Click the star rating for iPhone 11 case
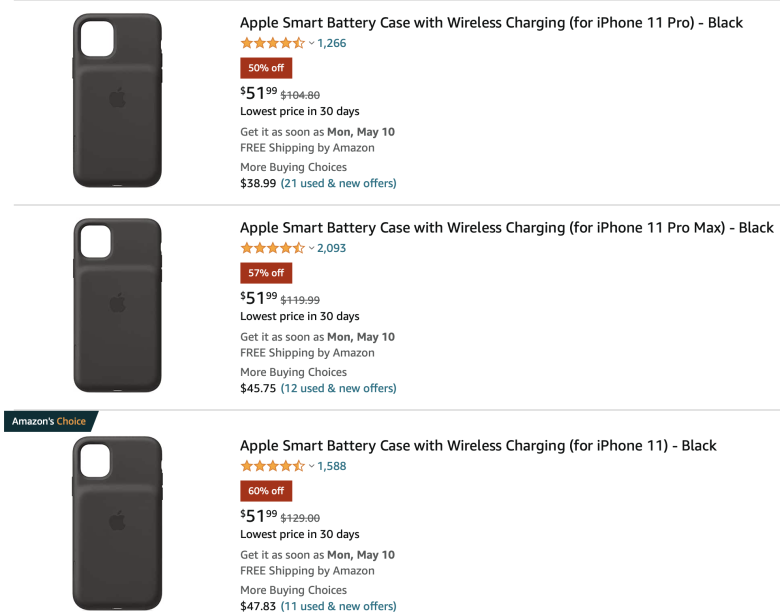The height and width of the screenshot is (615, 780). point(272,466)
